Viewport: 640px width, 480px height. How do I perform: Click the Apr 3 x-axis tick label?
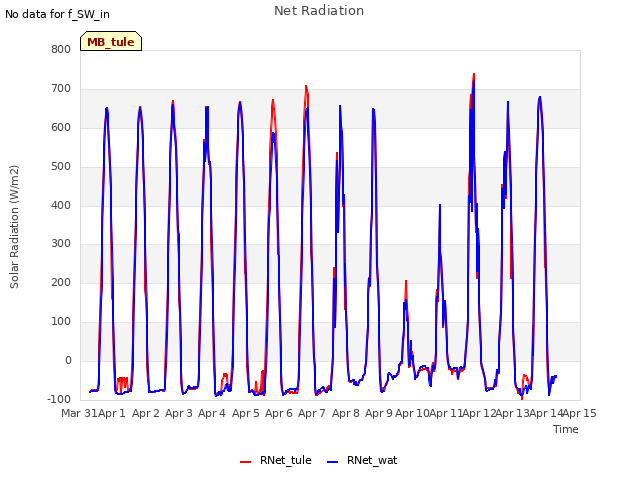[x=179, y=413]
